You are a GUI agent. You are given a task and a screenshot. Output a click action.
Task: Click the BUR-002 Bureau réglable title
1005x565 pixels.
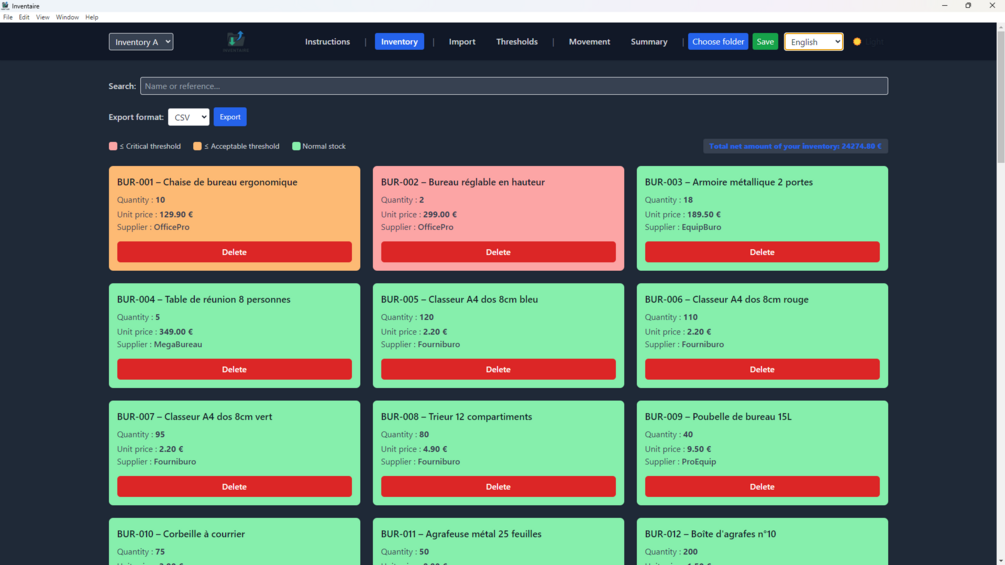pyautogui.click(x=463, y=182)
